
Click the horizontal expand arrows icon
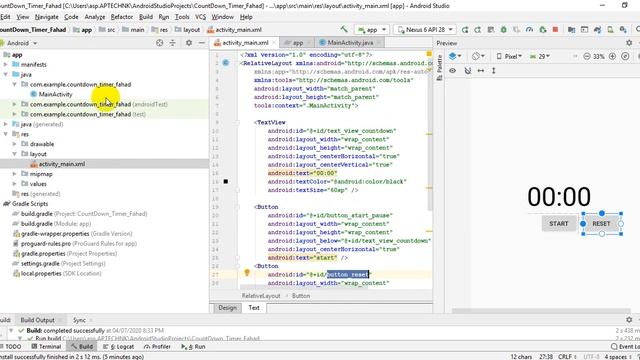(x=481, y=71)
